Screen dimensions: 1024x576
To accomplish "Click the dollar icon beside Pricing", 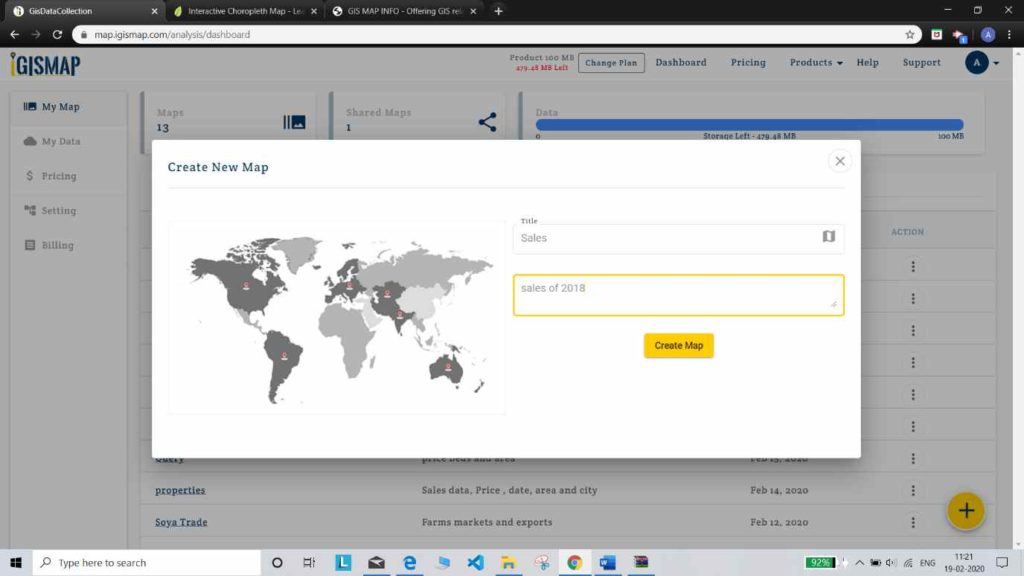I will coord(29,176).
